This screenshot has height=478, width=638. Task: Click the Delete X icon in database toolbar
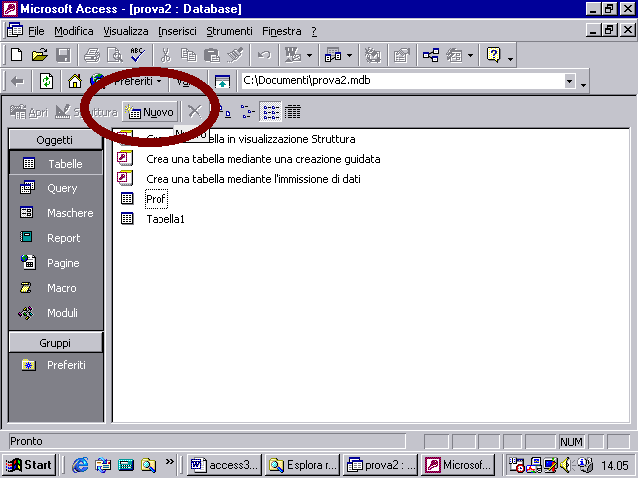[x=194, y=111]
